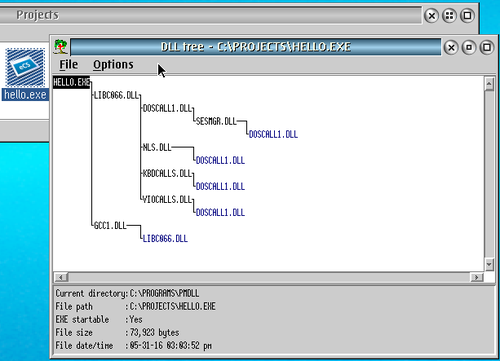
Task: Open the Options menu
Action: [x=113, y=64]
